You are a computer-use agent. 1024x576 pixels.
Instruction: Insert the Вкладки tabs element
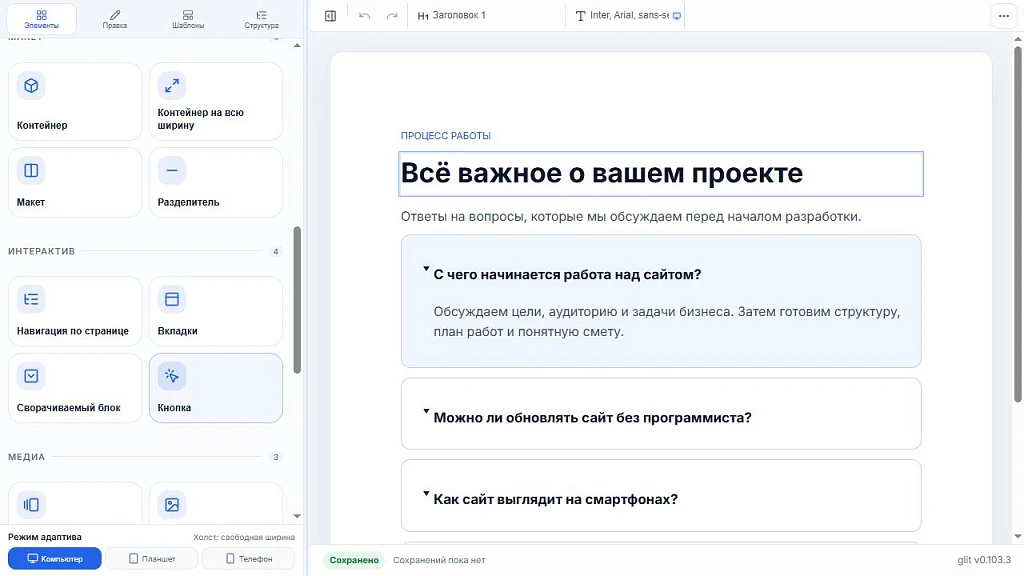216,311
